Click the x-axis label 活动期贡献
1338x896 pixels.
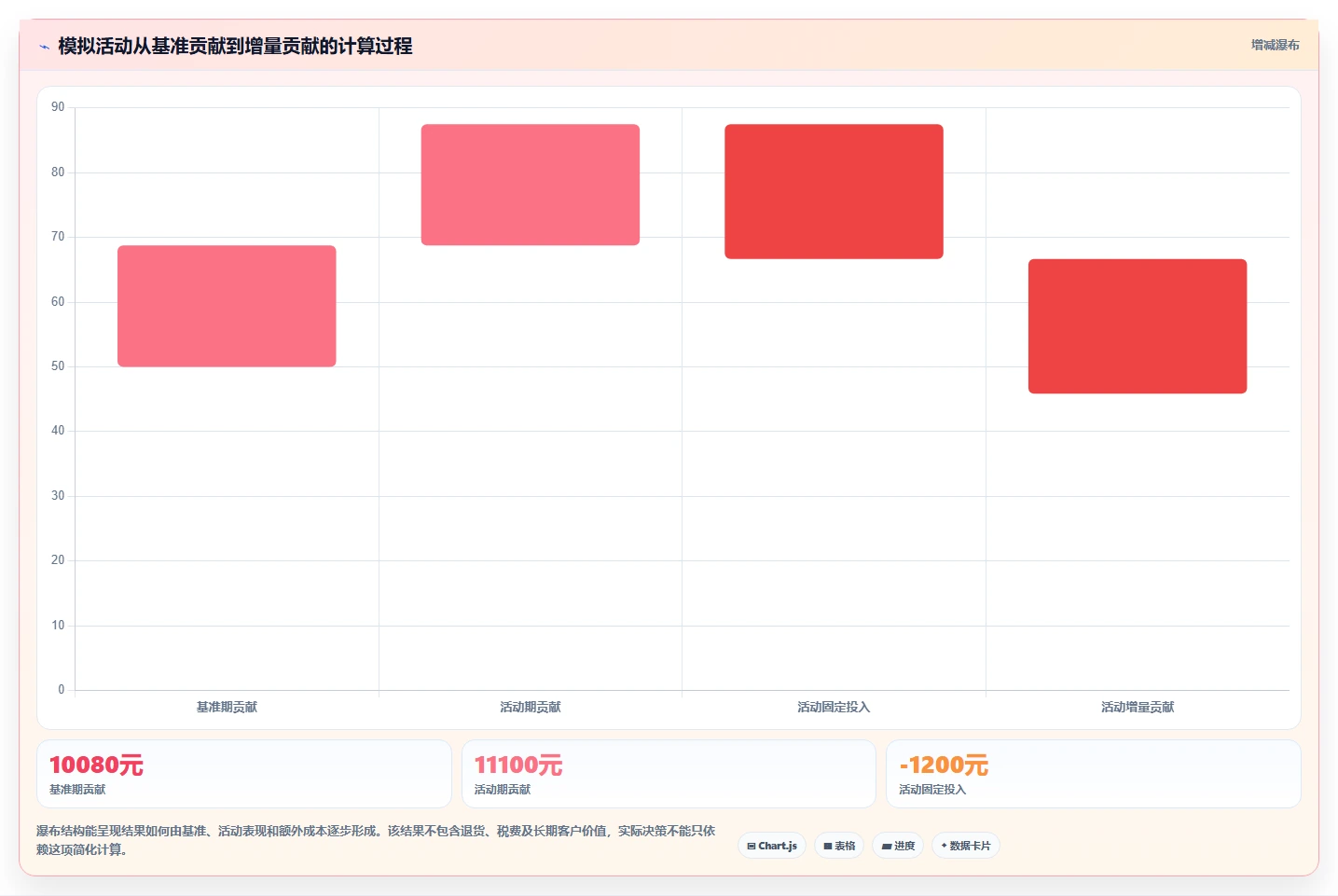[x=531, y=708]
